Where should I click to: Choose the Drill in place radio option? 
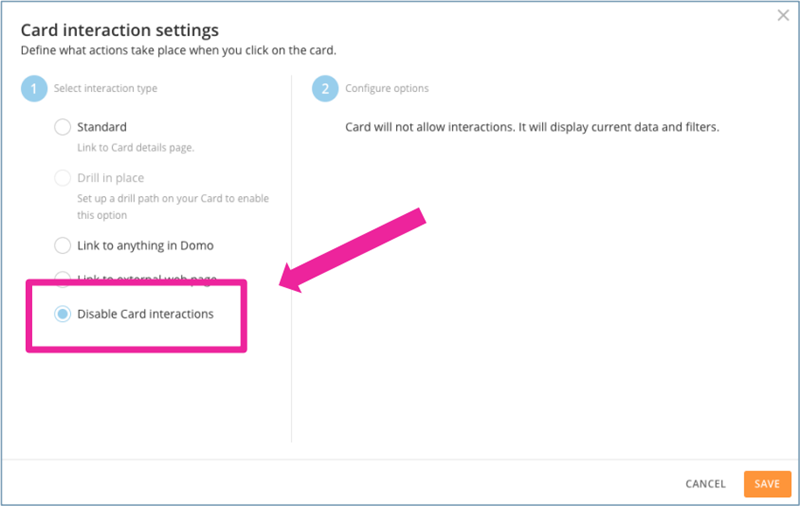click(x=63, y=178)
